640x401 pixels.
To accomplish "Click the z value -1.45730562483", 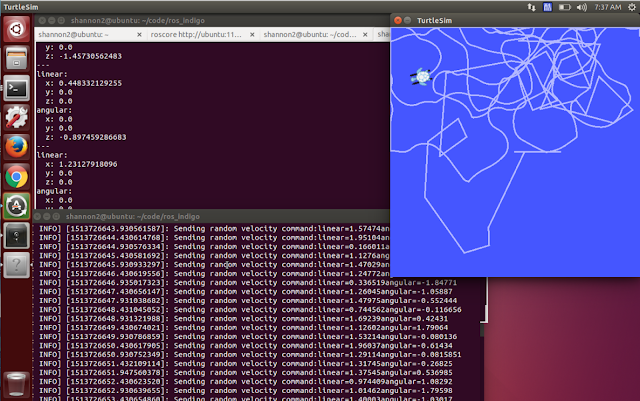I will pos(90,56).
